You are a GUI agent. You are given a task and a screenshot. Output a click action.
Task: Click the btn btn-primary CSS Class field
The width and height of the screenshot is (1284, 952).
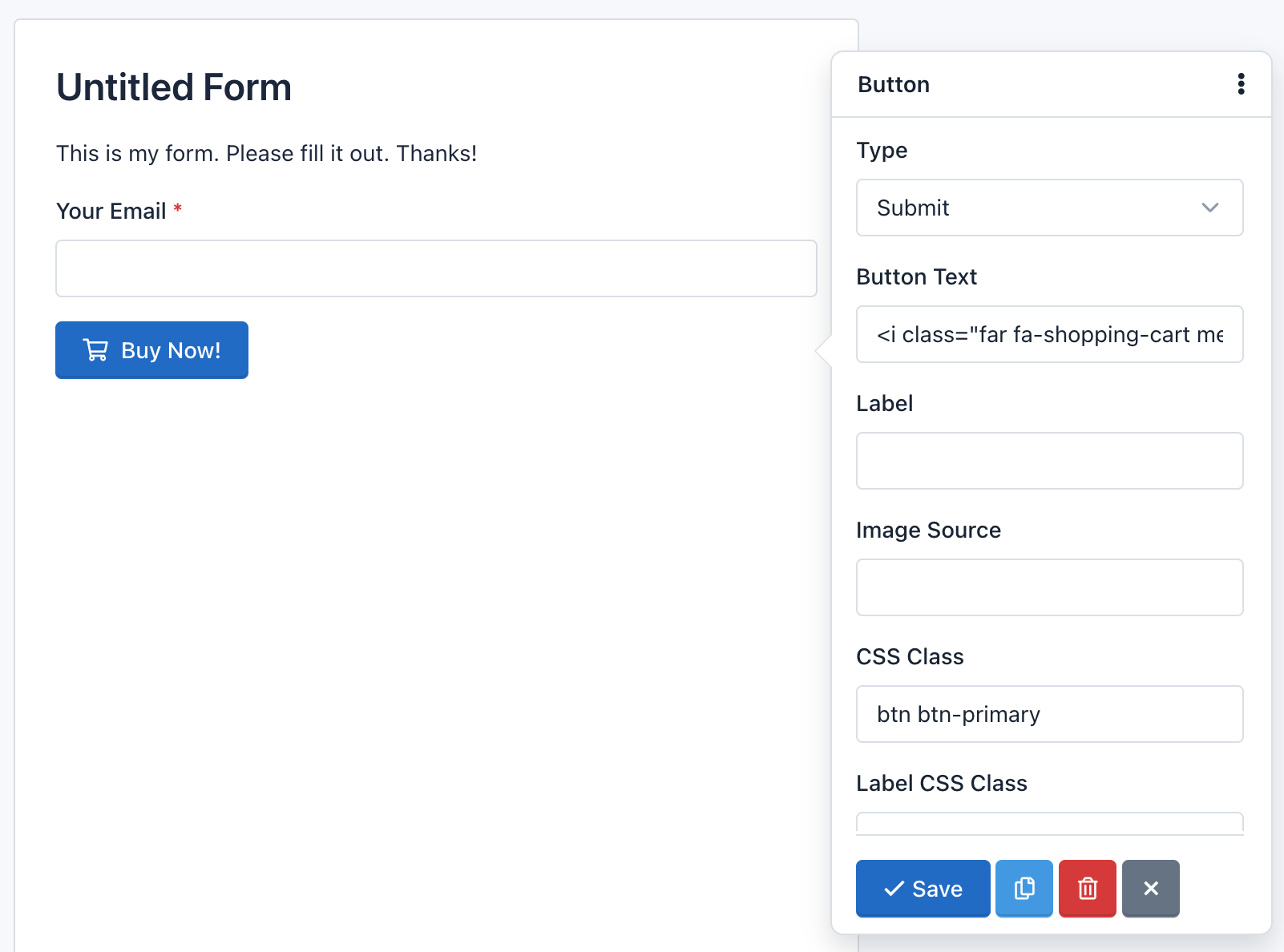coord(1049,714)
